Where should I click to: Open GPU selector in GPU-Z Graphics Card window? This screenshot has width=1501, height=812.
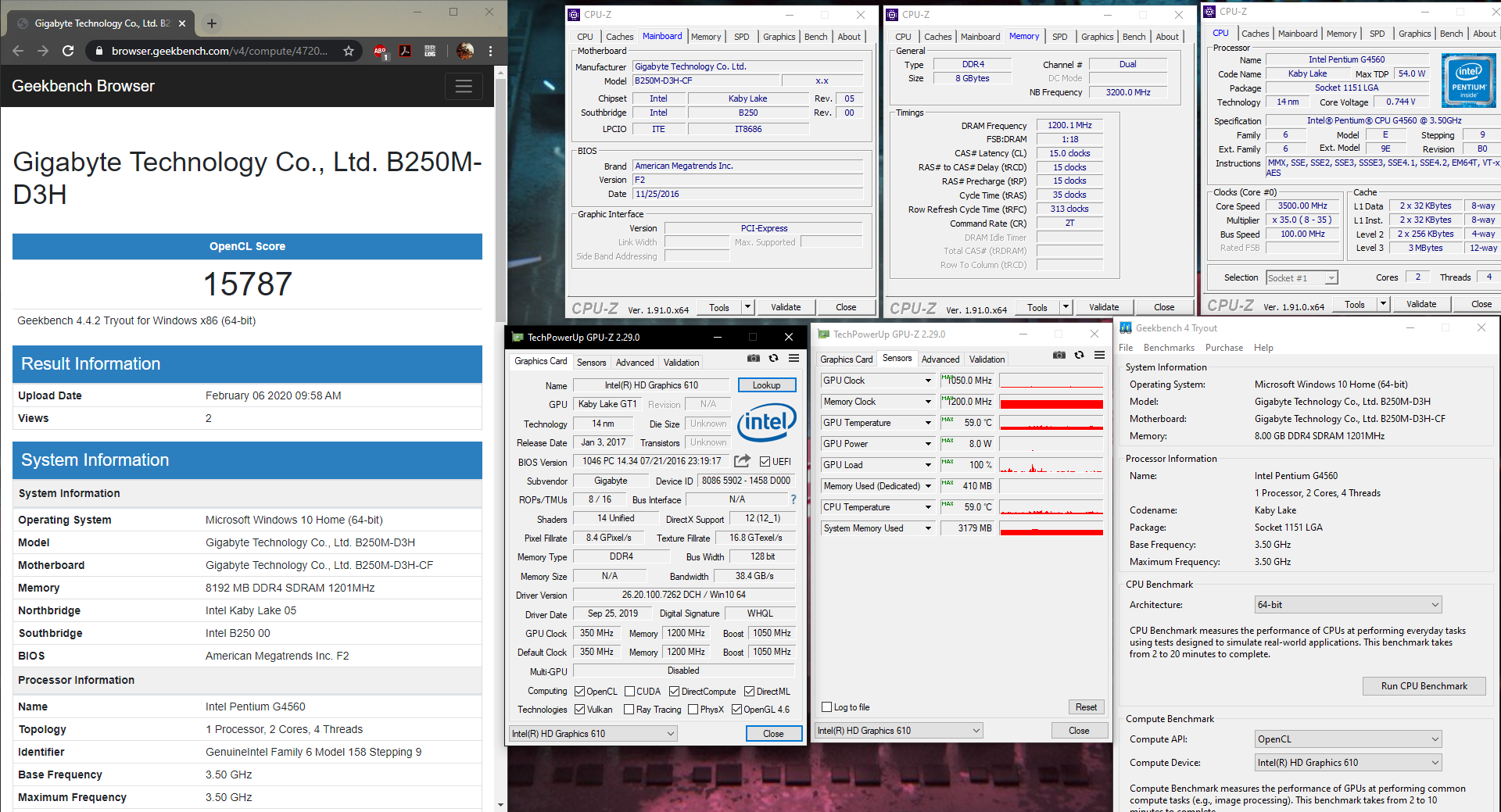coord(593,734)
